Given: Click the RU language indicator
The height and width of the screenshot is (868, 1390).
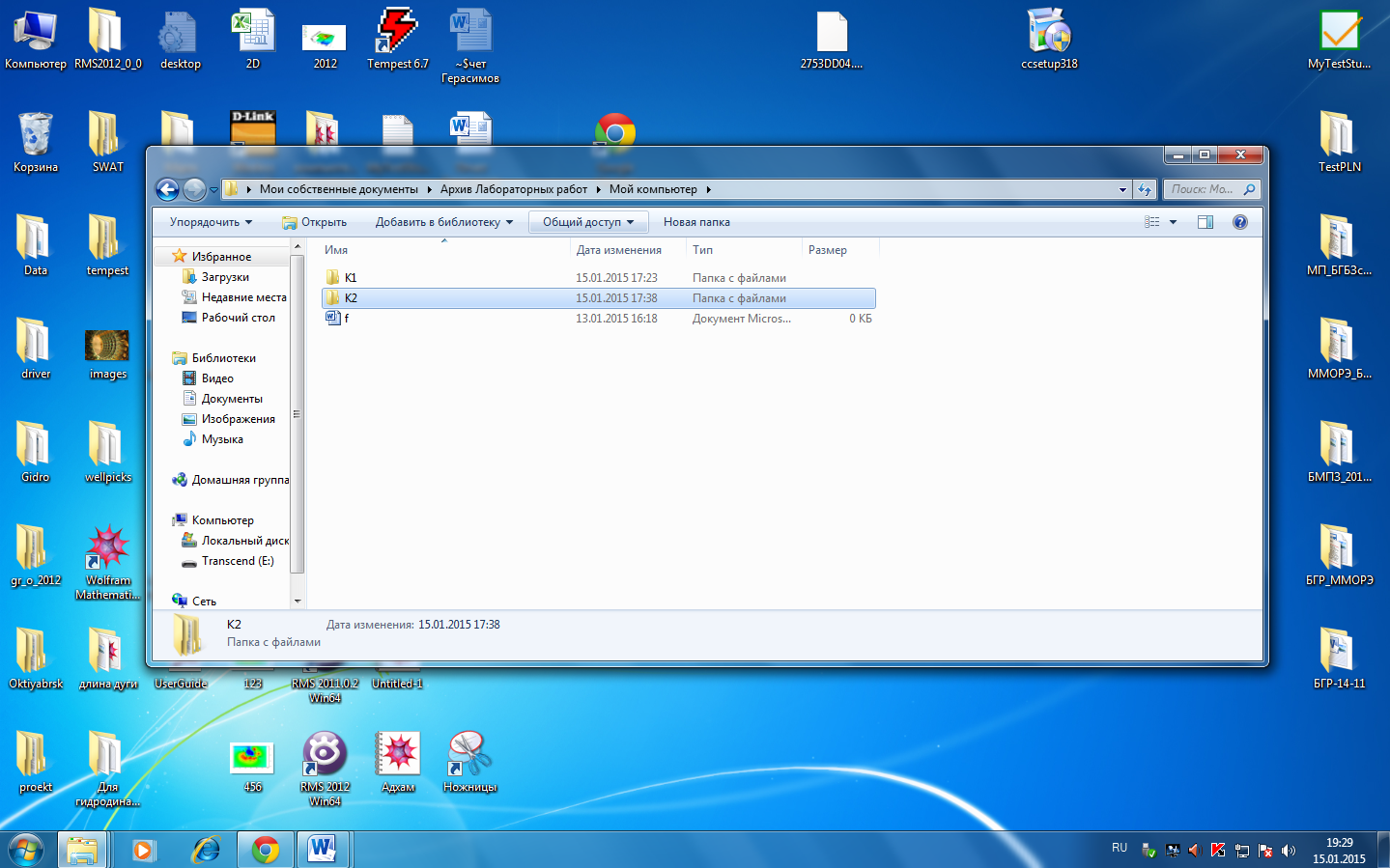Looking at the screenshot, I should tap(1120, 848).
